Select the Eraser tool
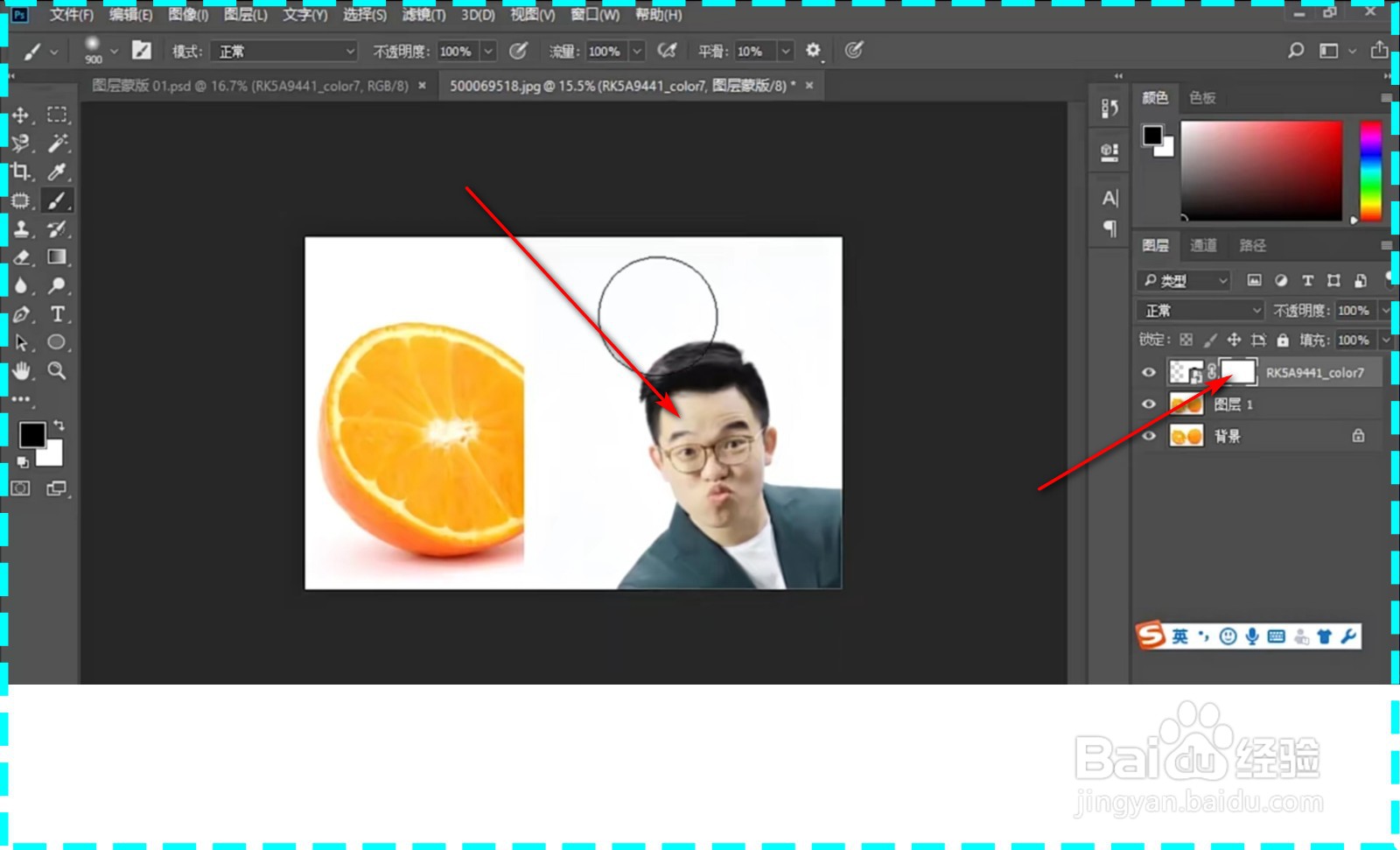 tap(21, 257)
